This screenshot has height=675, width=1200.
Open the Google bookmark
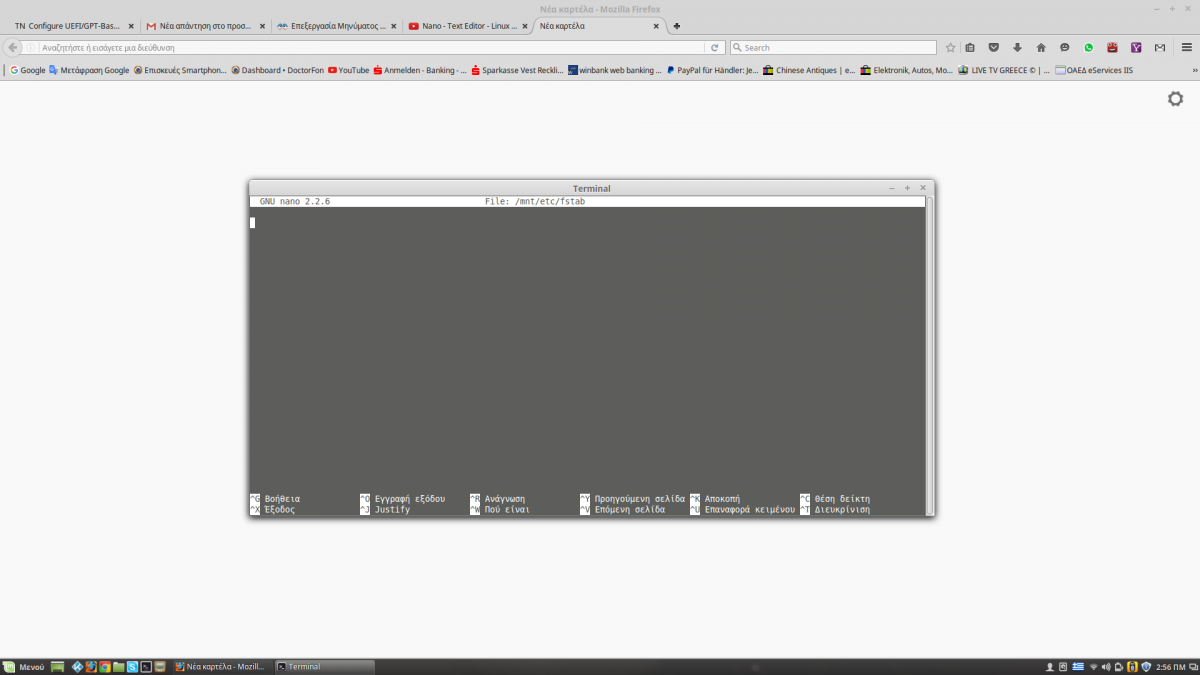(x=28, y=70)
